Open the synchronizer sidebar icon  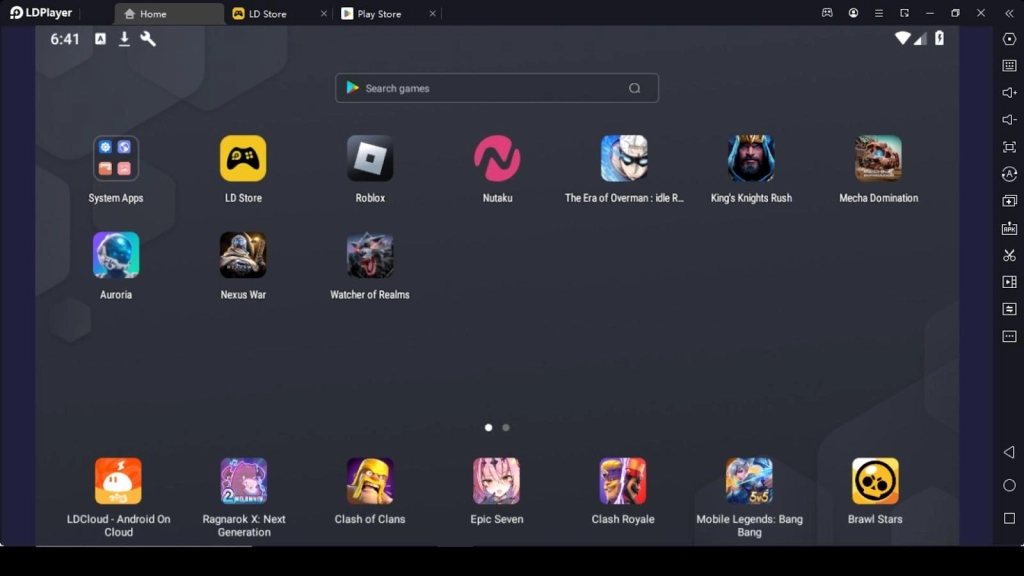coord(1009,309)
